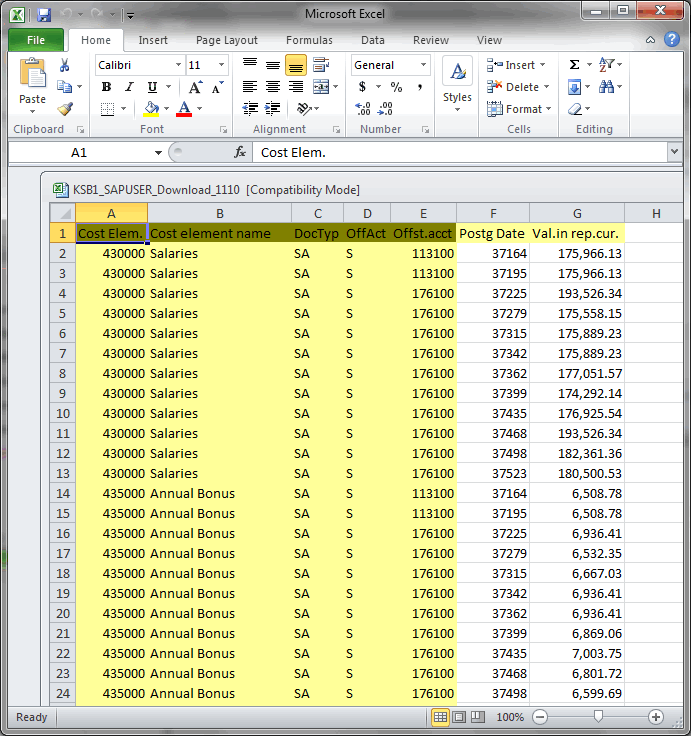Open the Name Box dropdown arrow
Screen dimensions: 691x736
coord(158,153)
